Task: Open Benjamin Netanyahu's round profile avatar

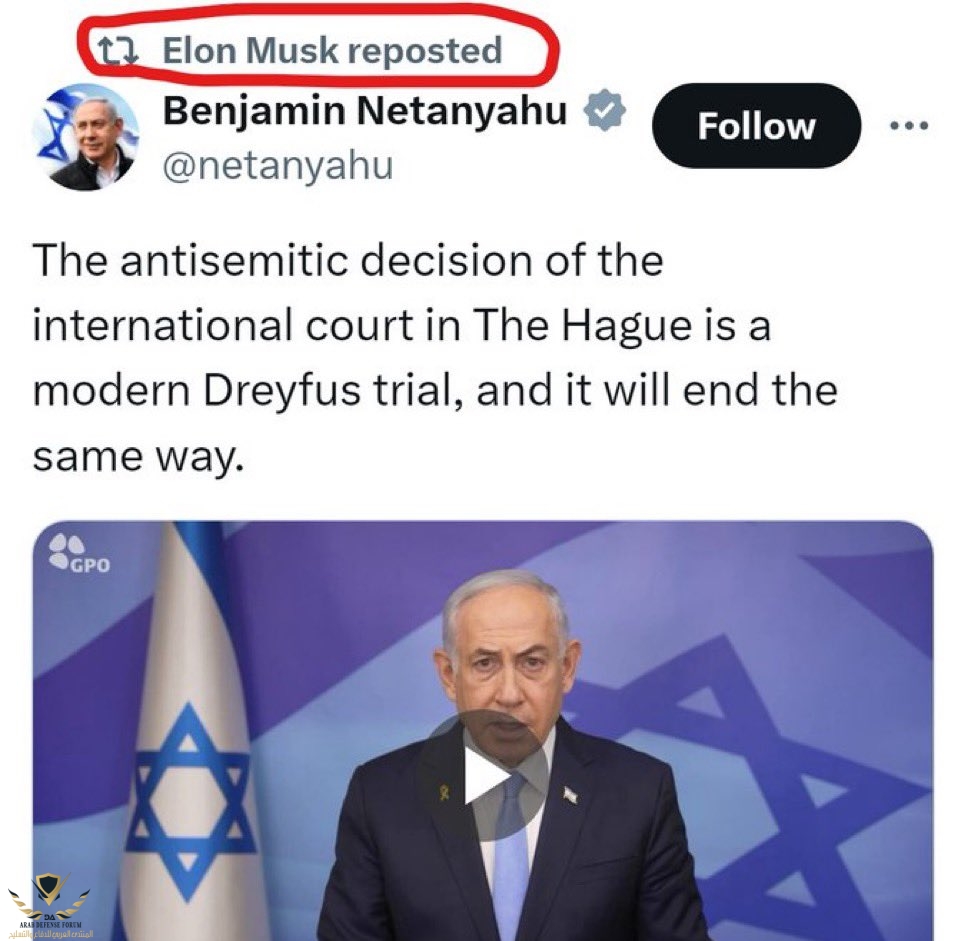Action: tap(85, 137)
